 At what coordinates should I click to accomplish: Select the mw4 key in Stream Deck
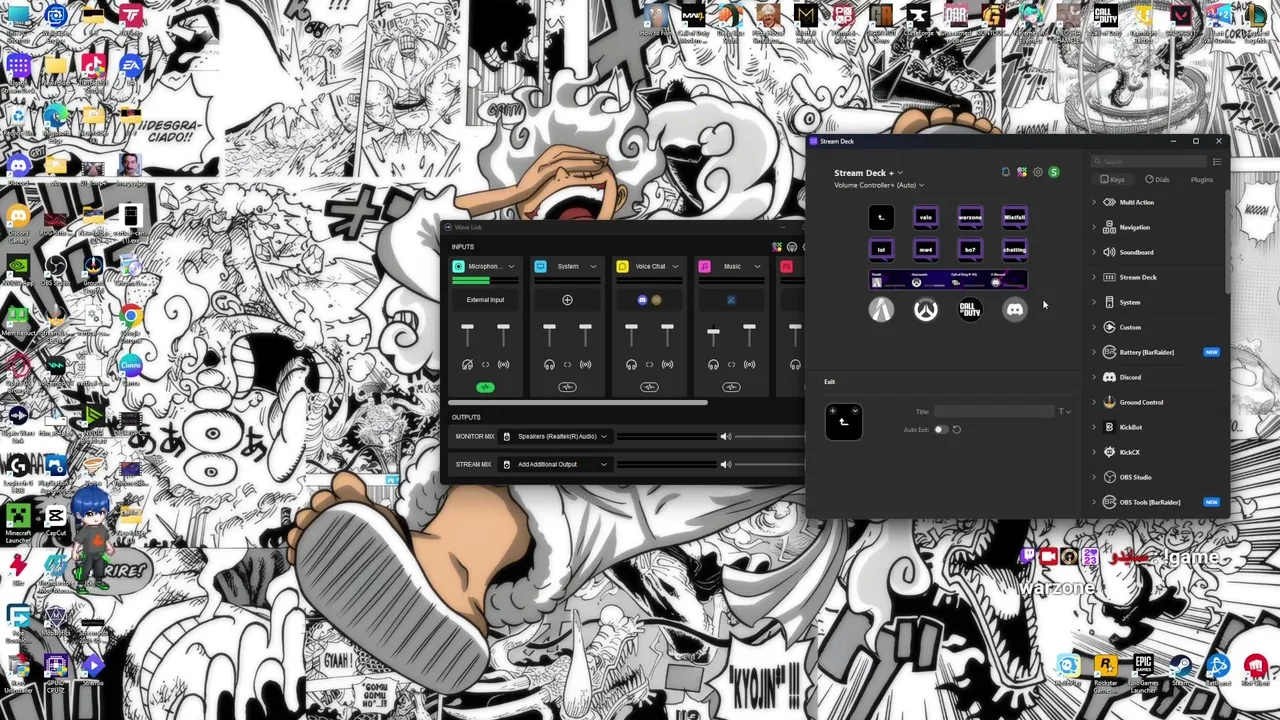pyautogui.click(x=926, y=249)
